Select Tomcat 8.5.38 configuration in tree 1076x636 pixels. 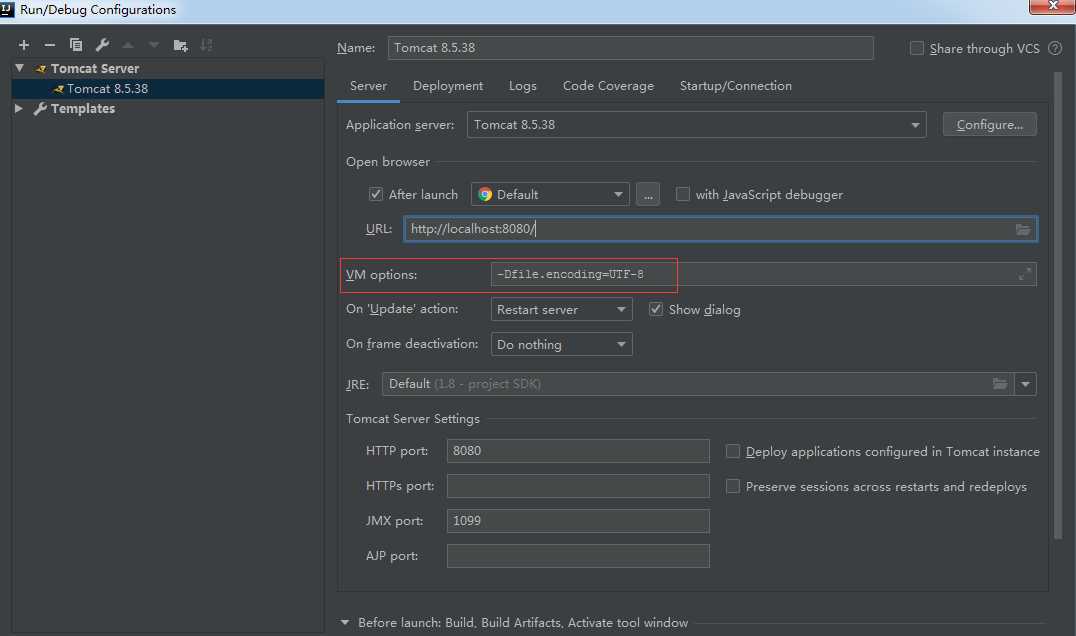[x=168, y=89]
